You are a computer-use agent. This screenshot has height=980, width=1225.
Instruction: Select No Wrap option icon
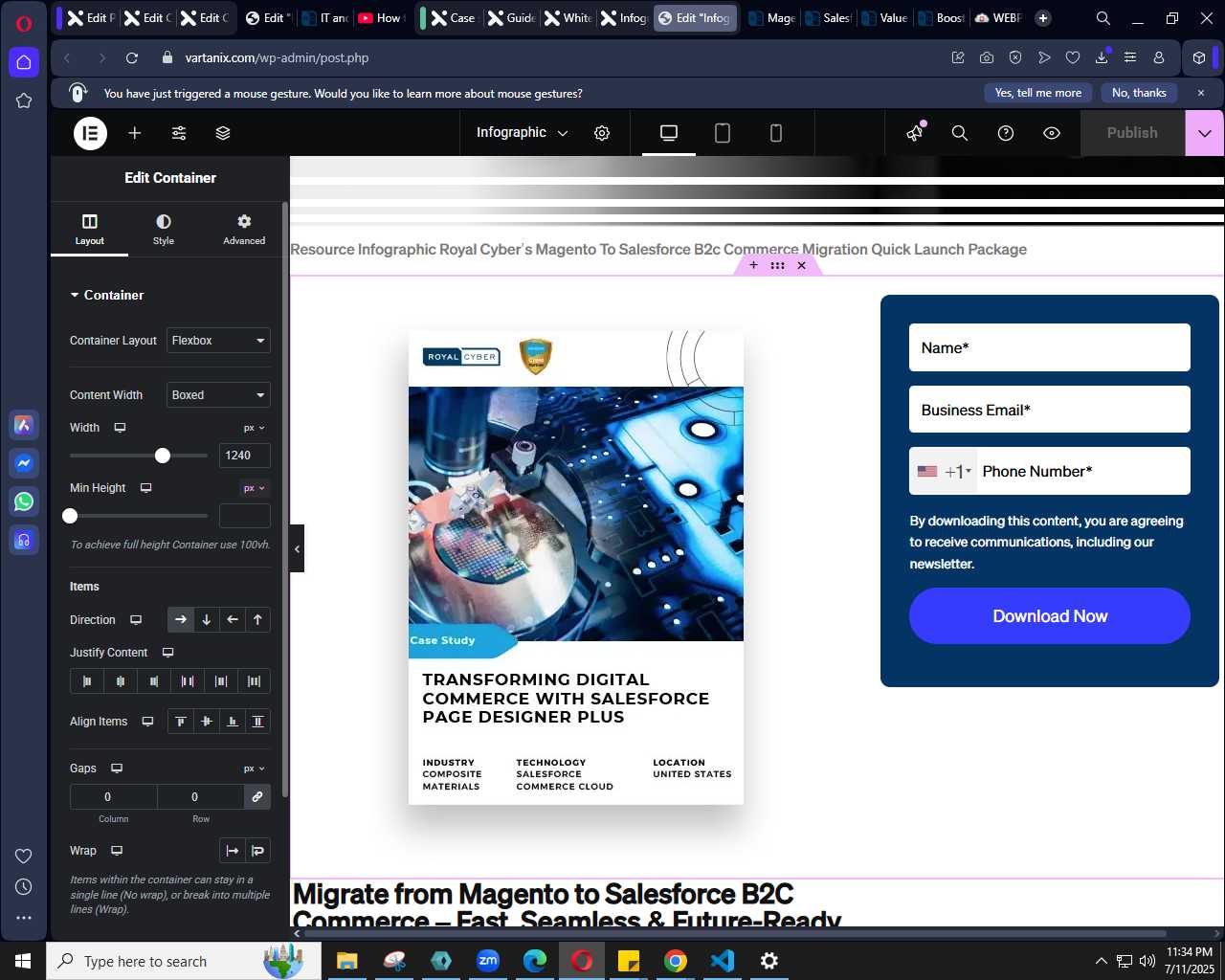coord(233,851)
